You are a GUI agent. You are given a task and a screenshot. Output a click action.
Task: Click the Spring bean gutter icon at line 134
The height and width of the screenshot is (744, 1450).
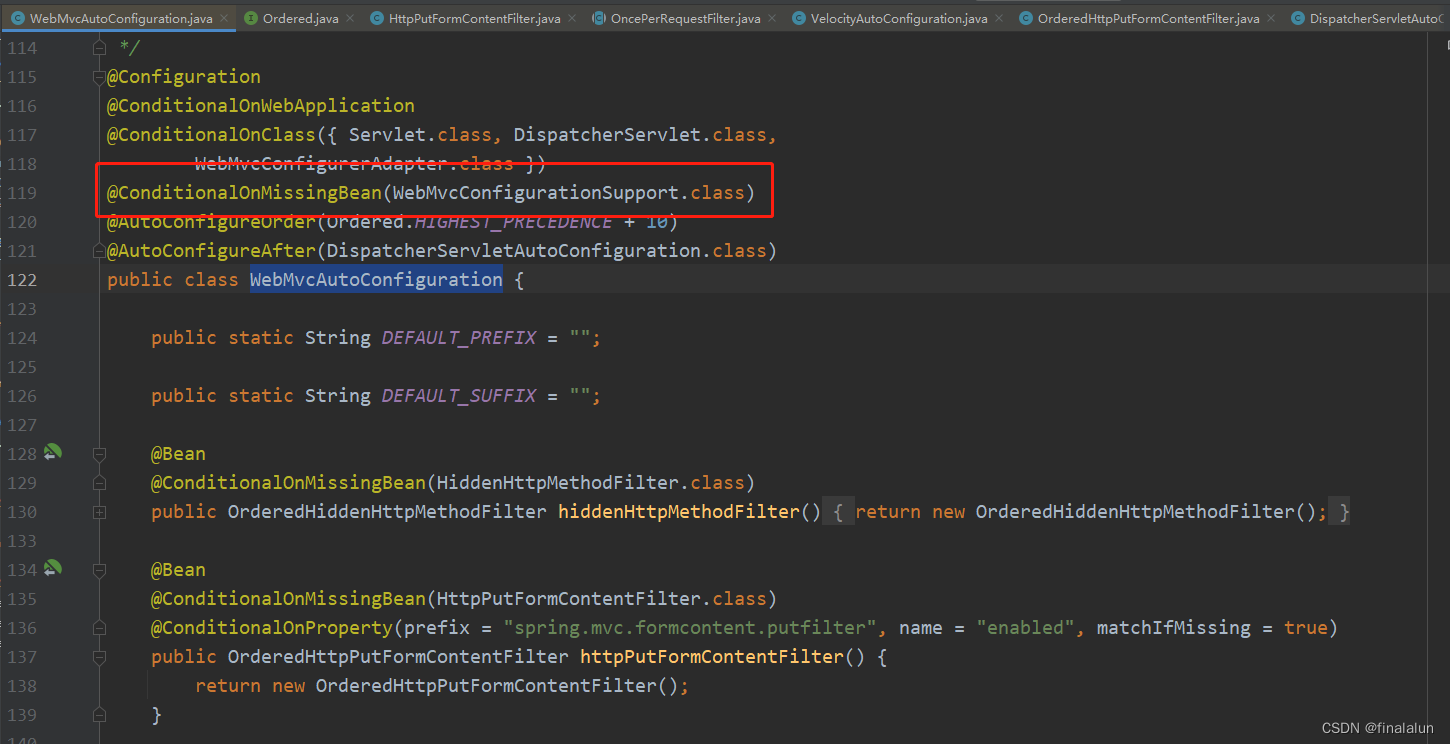click(52, 569)
